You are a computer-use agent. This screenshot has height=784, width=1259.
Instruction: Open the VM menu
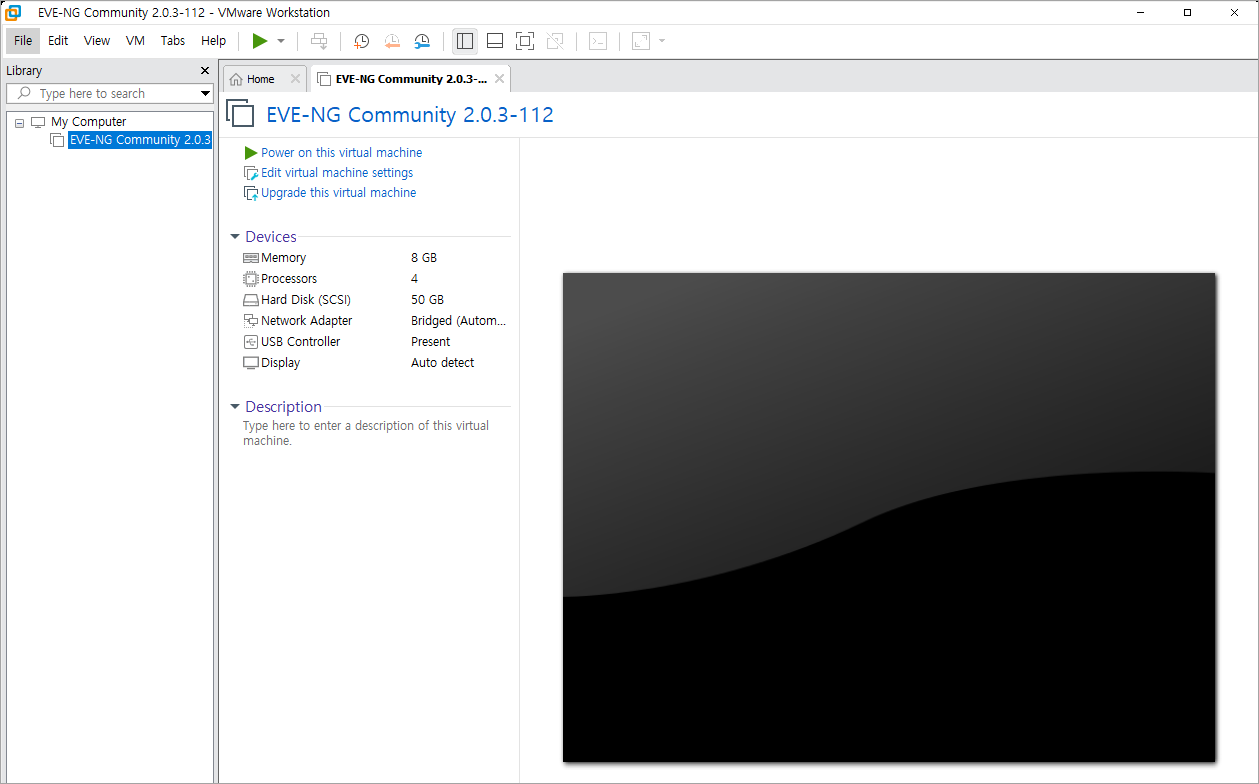(135, 41)
